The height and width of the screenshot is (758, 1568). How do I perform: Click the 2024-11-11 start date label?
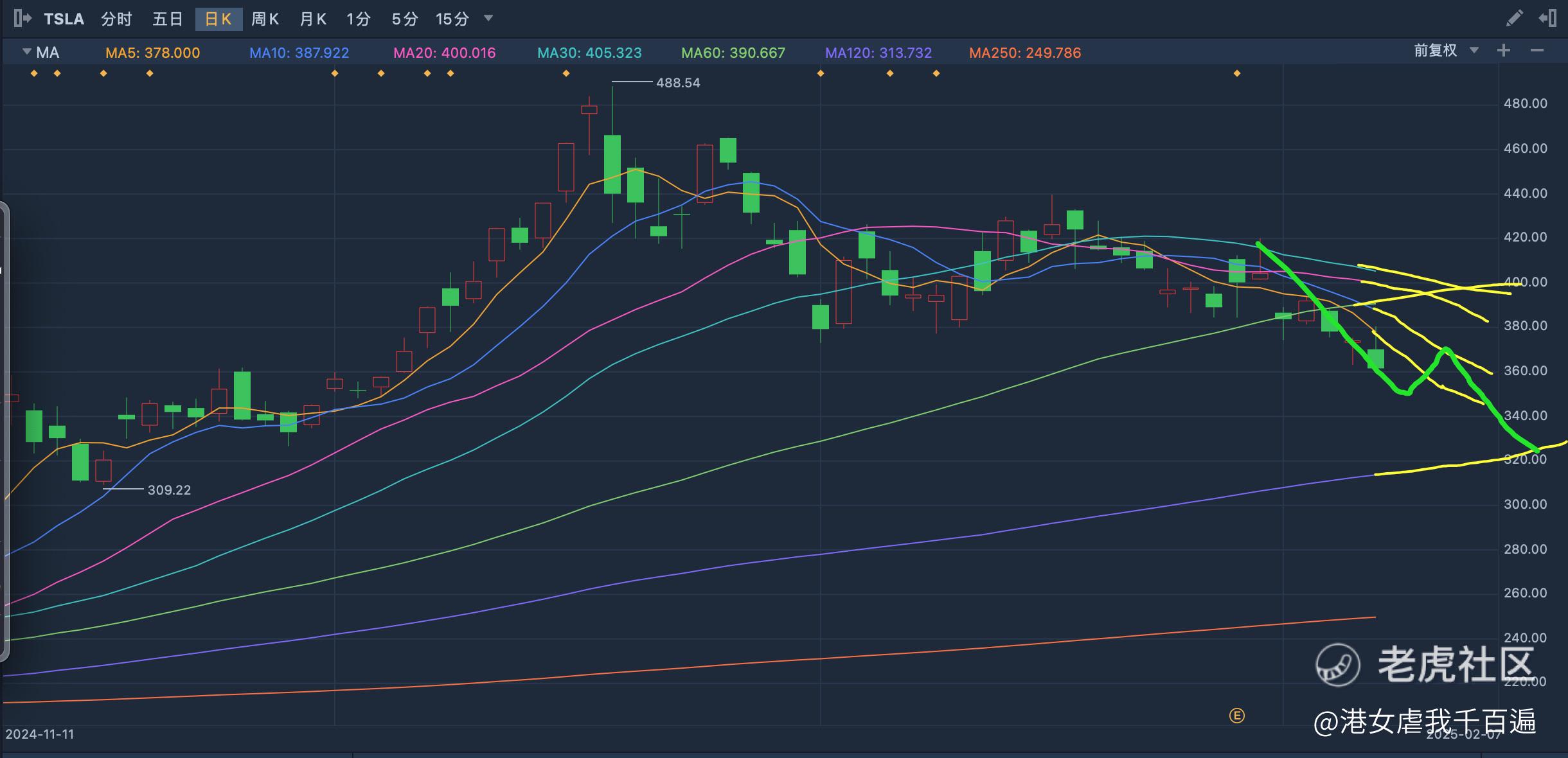coord(40,734)
